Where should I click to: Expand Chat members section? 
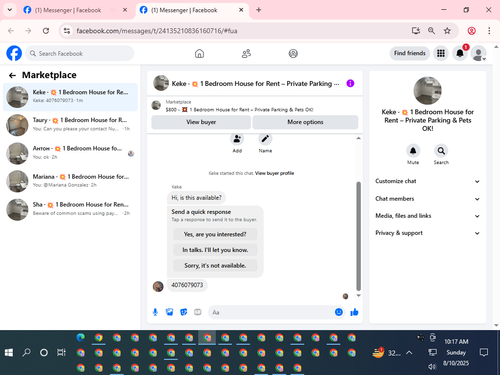(x=428, y=199)
